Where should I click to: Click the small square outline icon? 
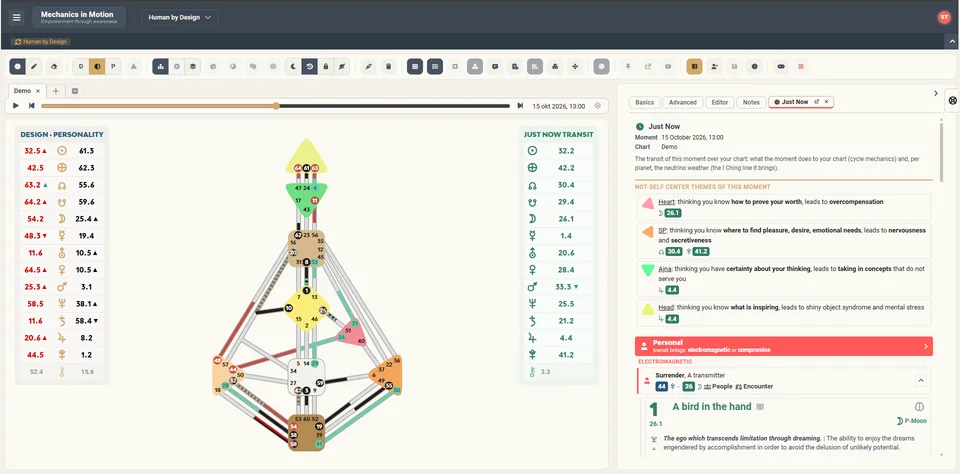pos(455,66)
